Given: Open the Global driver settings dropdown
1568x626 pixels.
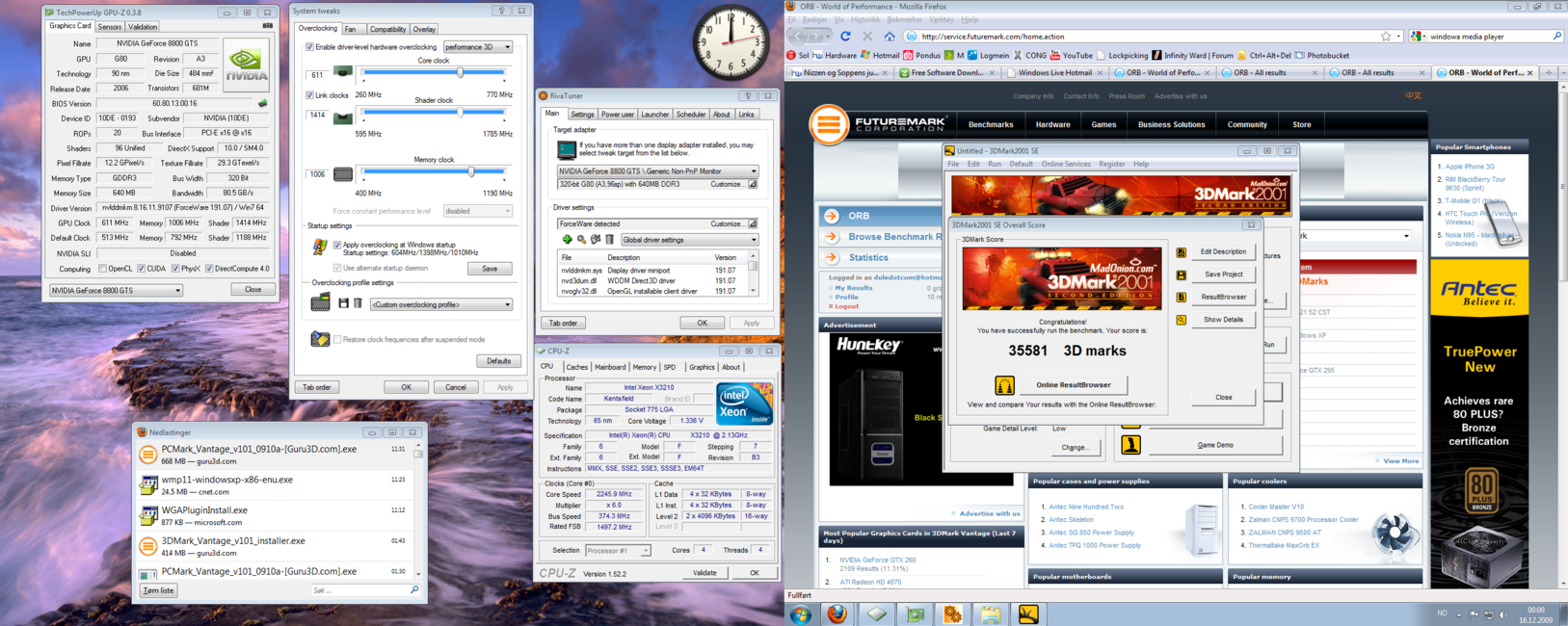Looking at the screenshot, I should coord(688,240).
